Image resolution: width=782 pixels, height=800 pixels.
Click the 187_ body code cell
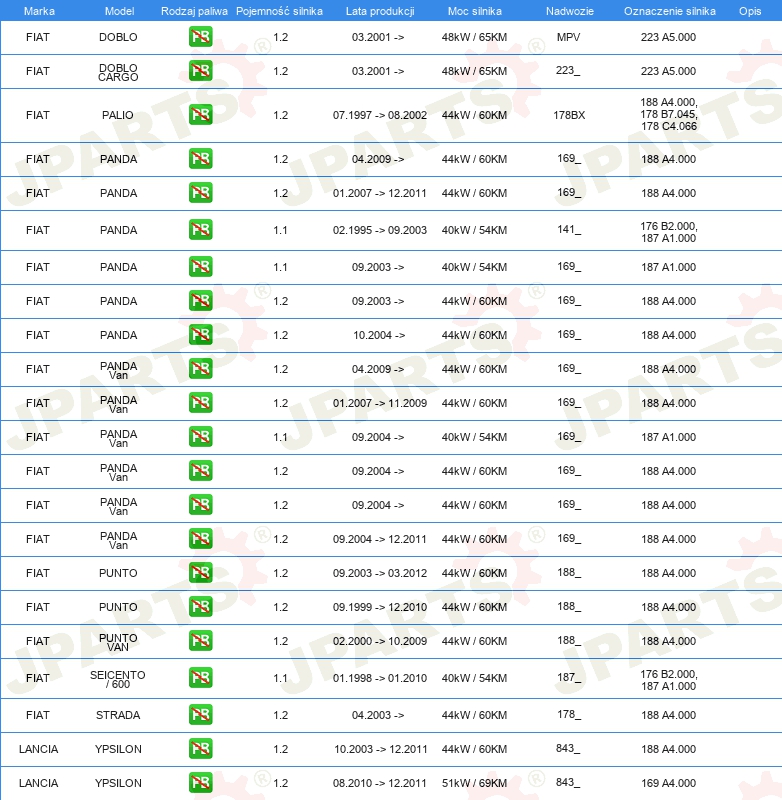(569, 678)
